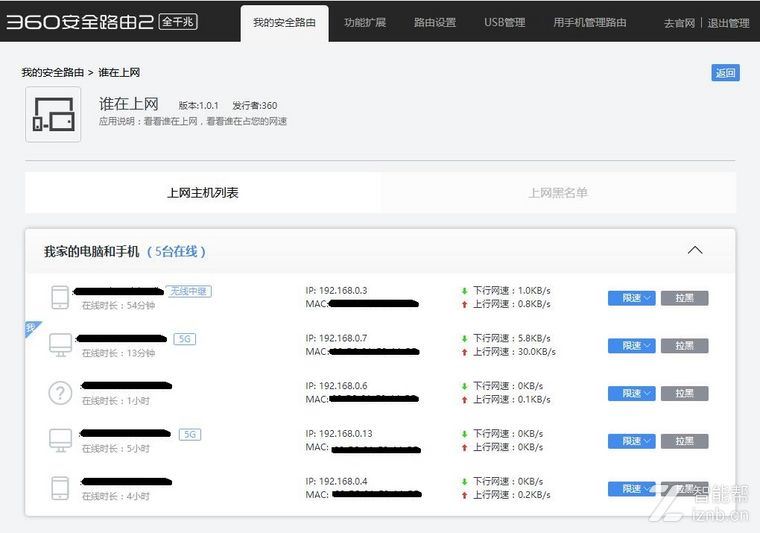This screenshot has height=533, width=760.
Task: Click the 版本:1.0.1 text
Action: [198, 106]
